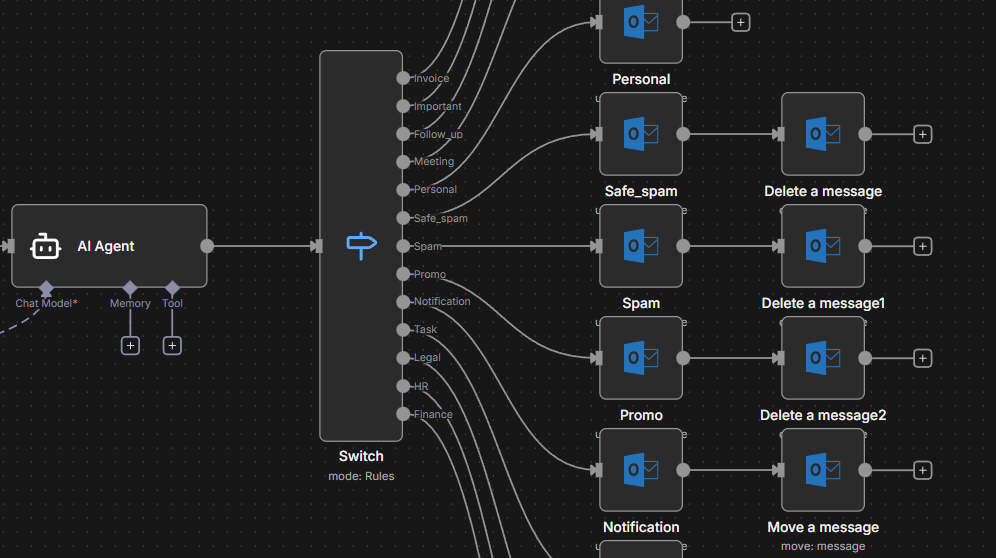Click the AI Agent output connector dot

coord(207,246)
